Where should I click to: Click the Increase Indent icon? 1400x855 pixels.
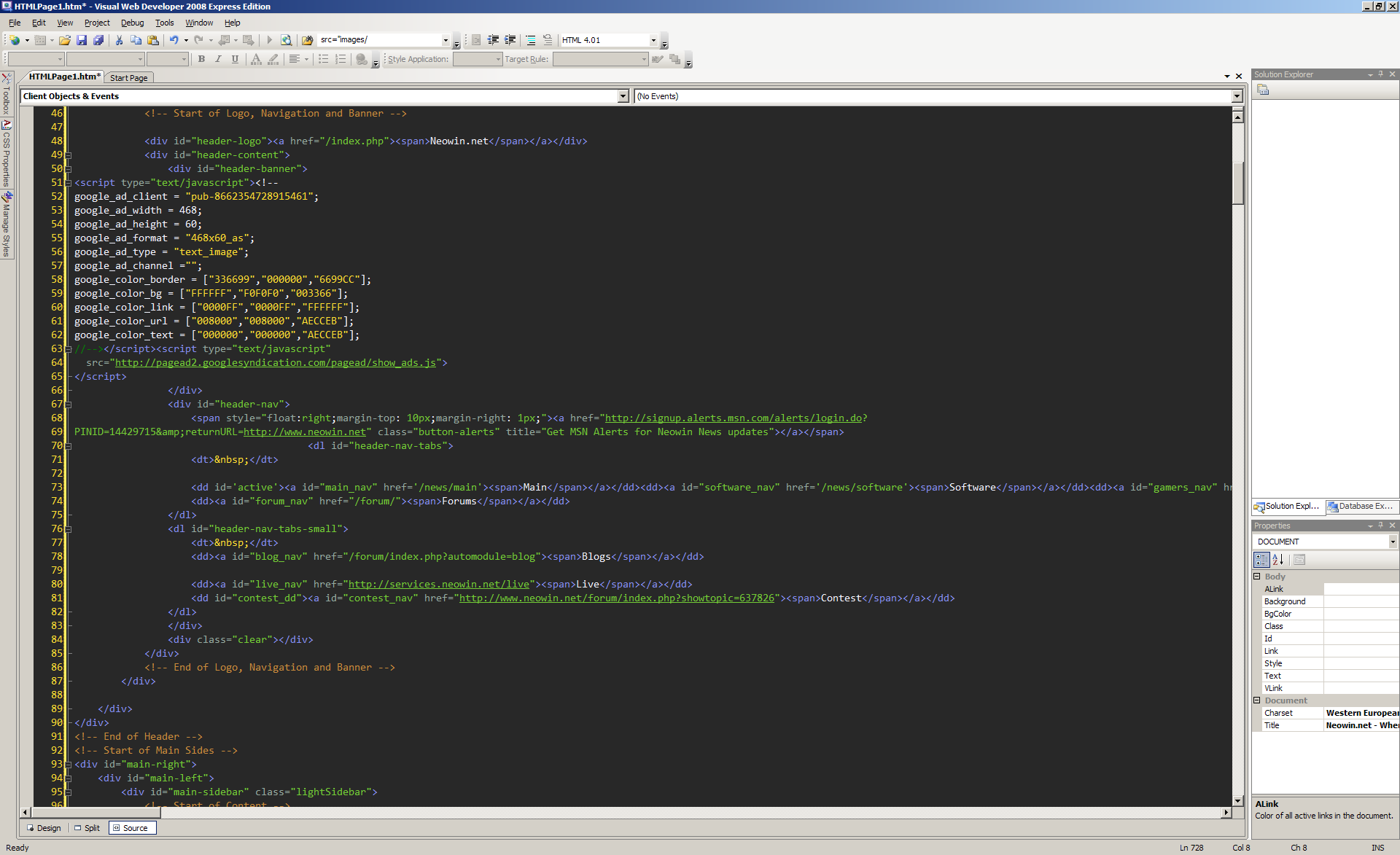pos(510,40)
